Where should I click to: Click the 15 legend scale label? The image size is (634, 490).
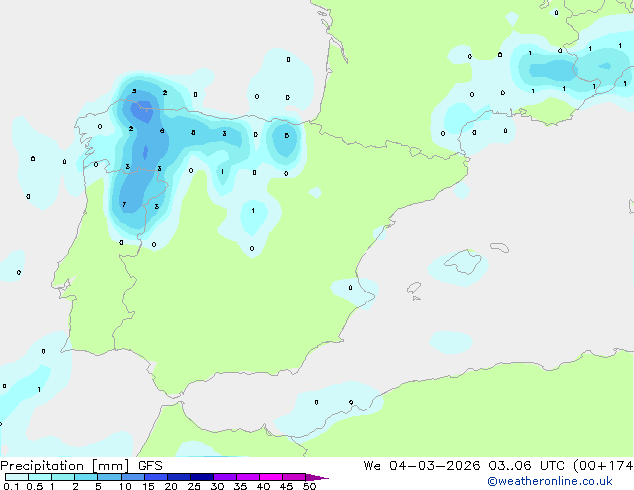coord(148,486)
